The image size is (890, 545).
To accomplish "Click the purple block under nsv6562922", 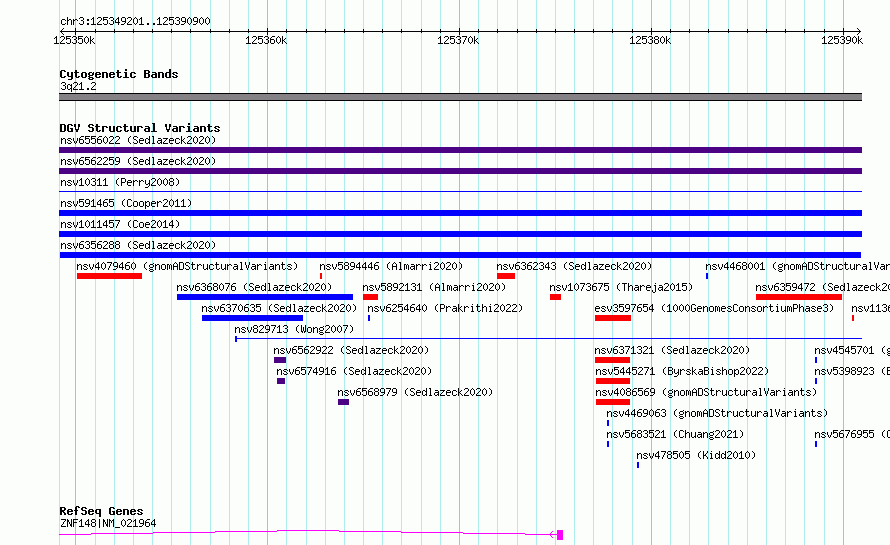I will coord(280,360).
